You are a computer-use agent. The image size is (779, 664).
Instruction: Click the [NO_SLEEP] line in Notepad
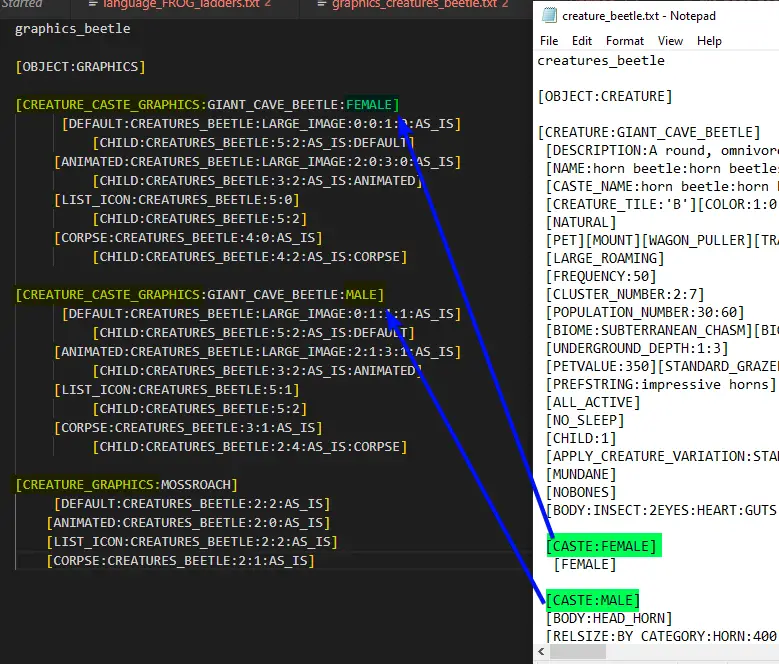coord(585,420)
